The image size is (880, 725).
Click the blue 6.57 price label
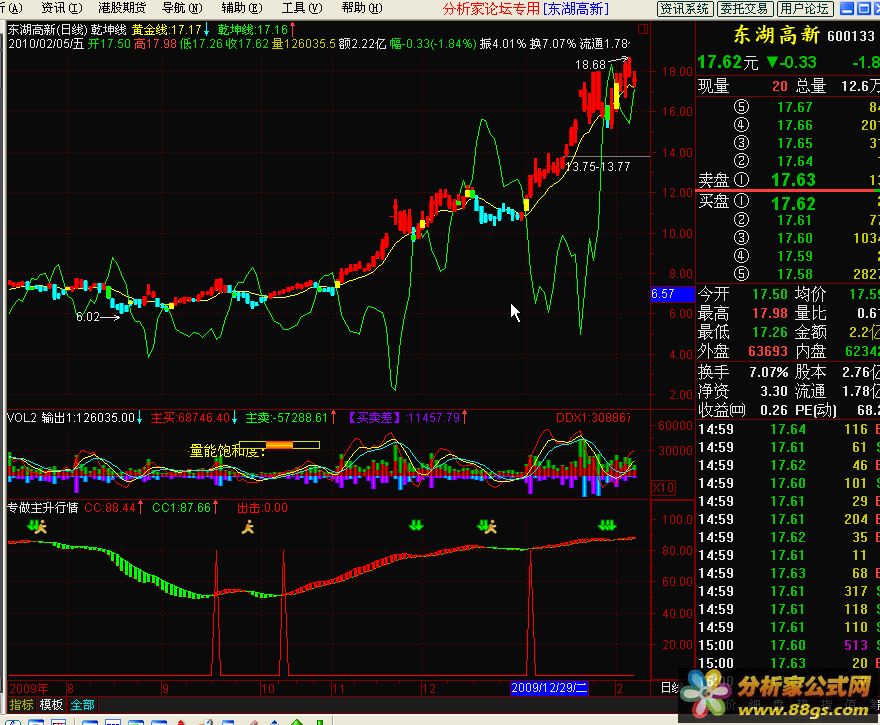pyautogui.click(x=672, y=293)
